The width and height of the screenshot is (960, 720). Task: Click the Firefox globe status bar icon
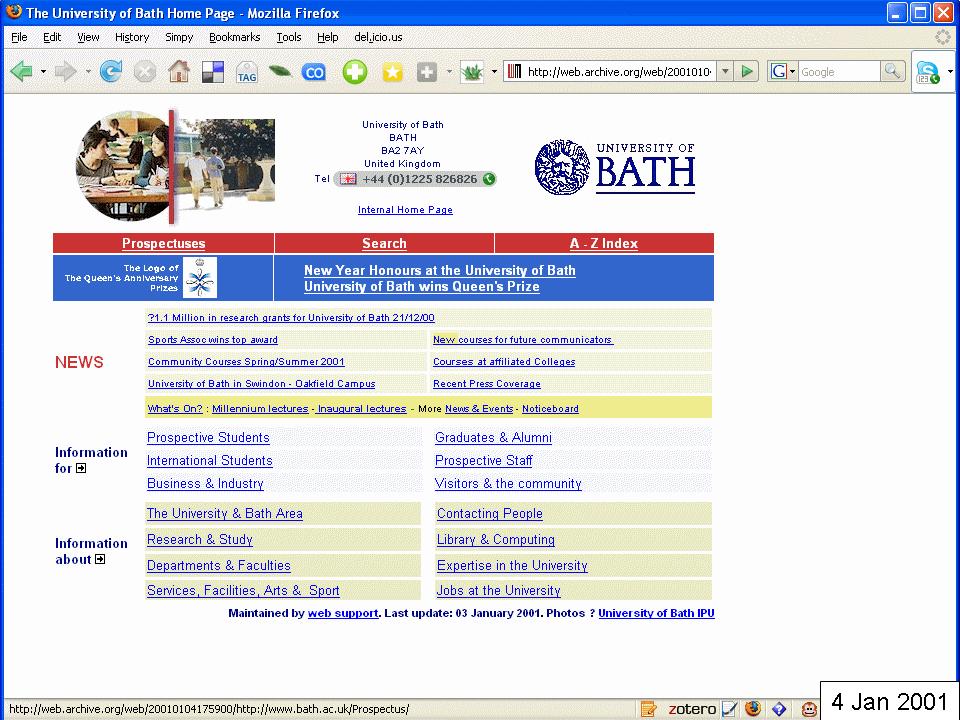[x=753, y=709]
